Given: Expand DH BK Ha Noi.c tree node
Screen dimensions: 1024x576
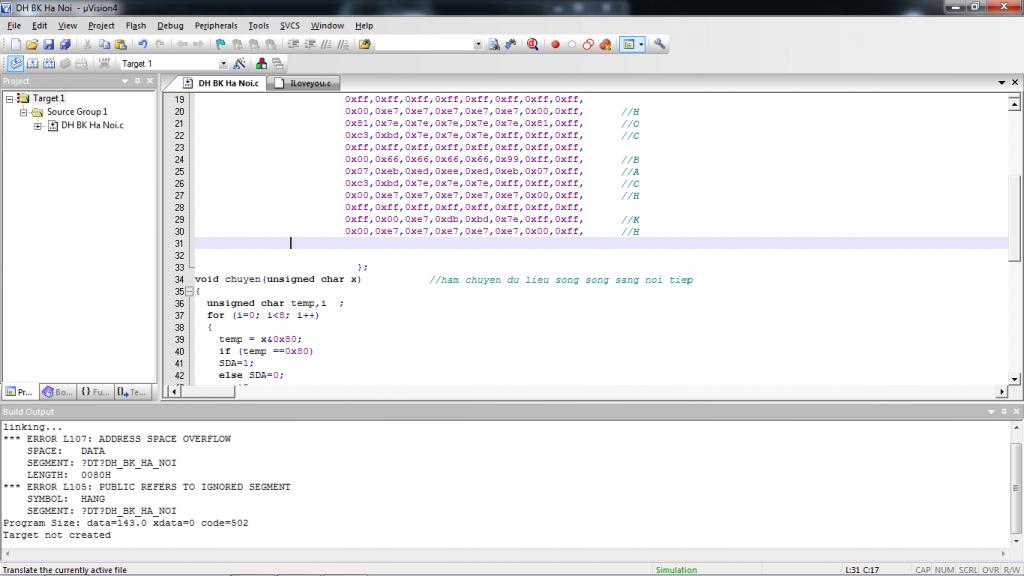Looking at the screenshot, I should pos(38,126).
